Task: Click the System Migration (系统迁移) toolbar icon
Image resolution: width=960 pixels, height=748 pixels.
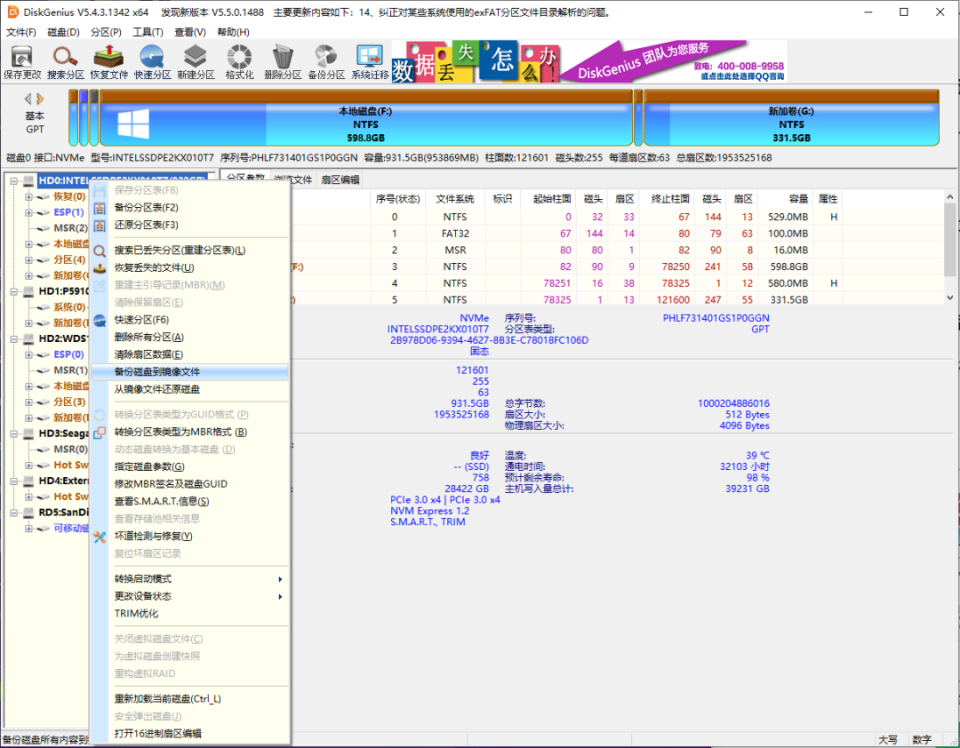Action: [x=370, y=62]
